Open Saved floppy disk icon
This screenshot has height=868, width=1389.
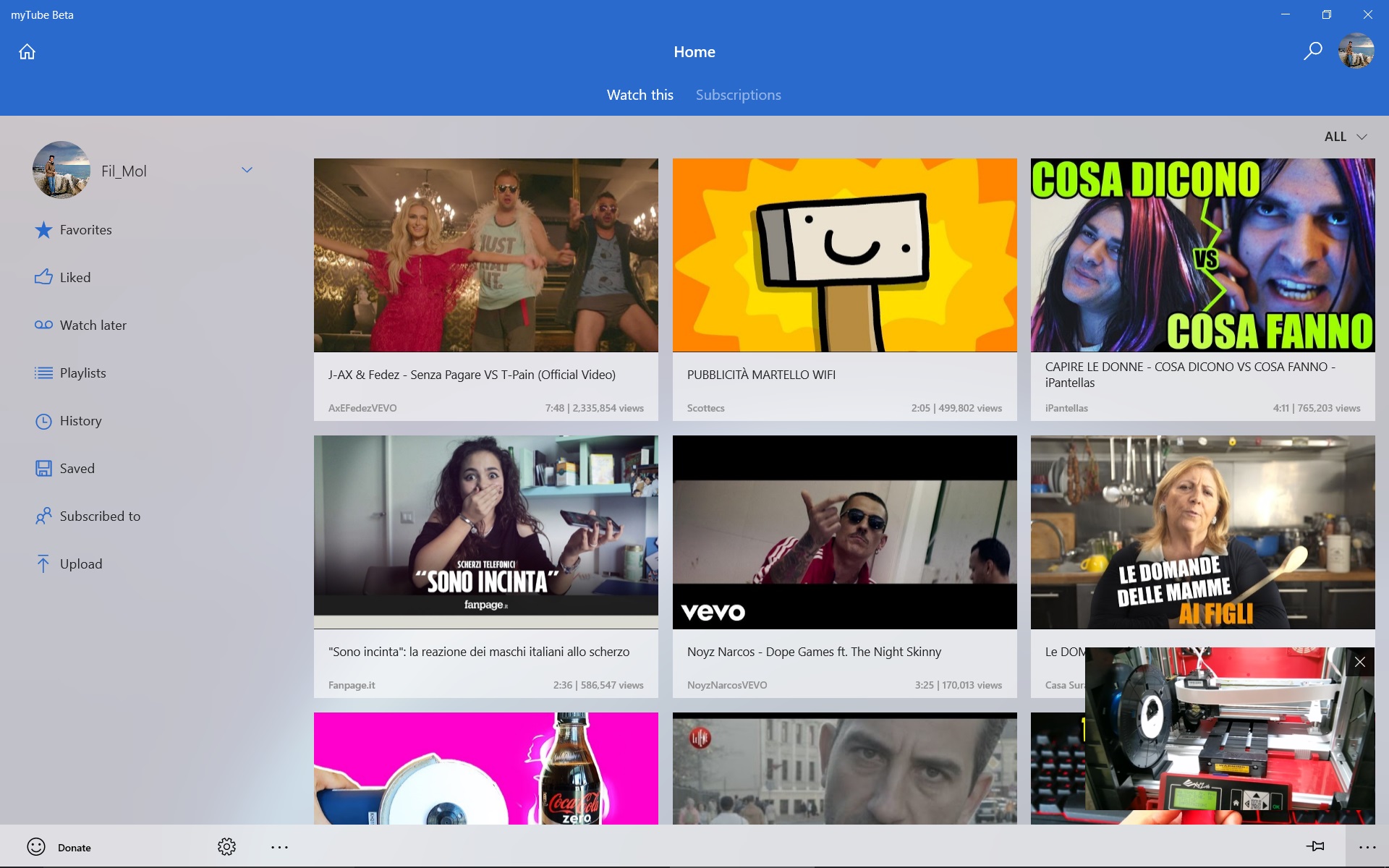click(x=43, y=469)
